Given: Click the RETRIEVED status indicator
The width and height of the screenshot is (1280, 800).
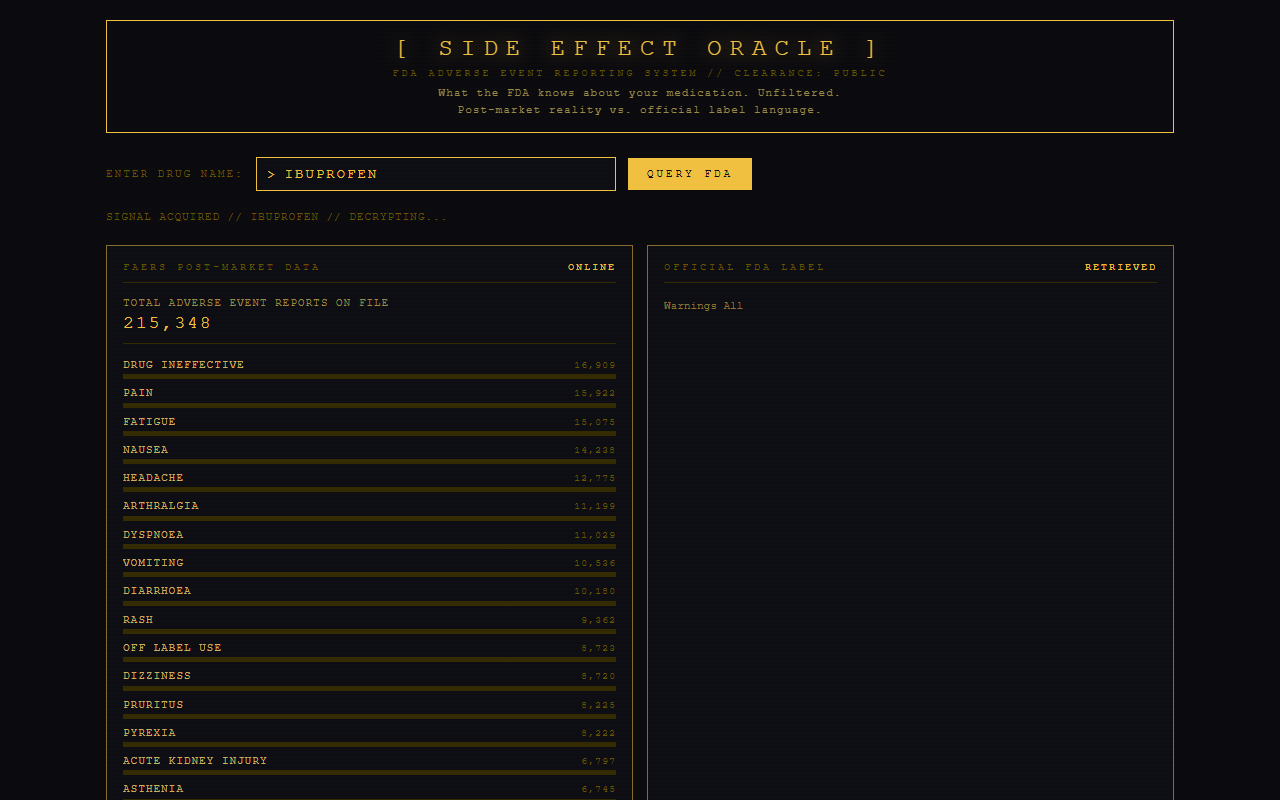Looking at the screenshot, I should click(x=1121, y=267).
